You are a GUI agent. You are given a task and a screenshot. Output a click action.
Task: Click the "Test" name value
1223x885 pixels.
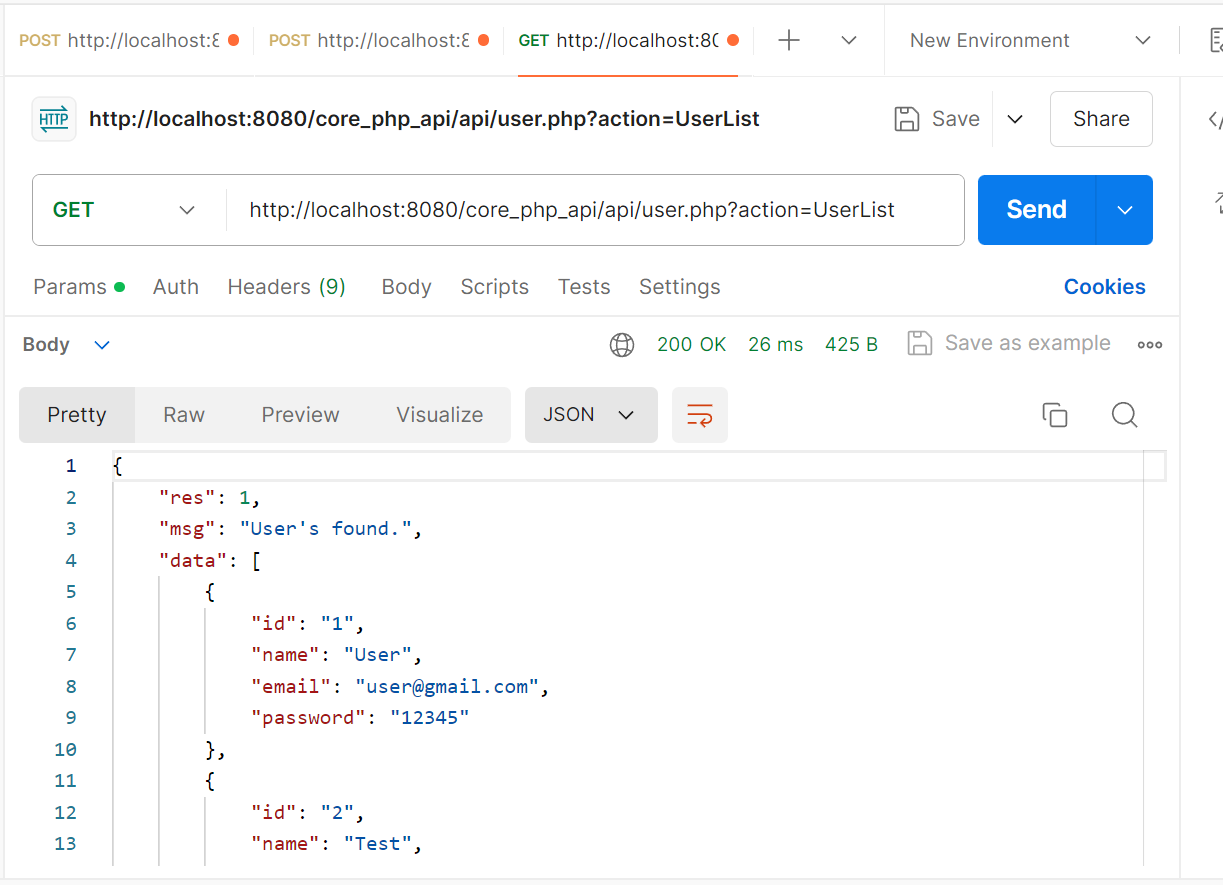378,844
